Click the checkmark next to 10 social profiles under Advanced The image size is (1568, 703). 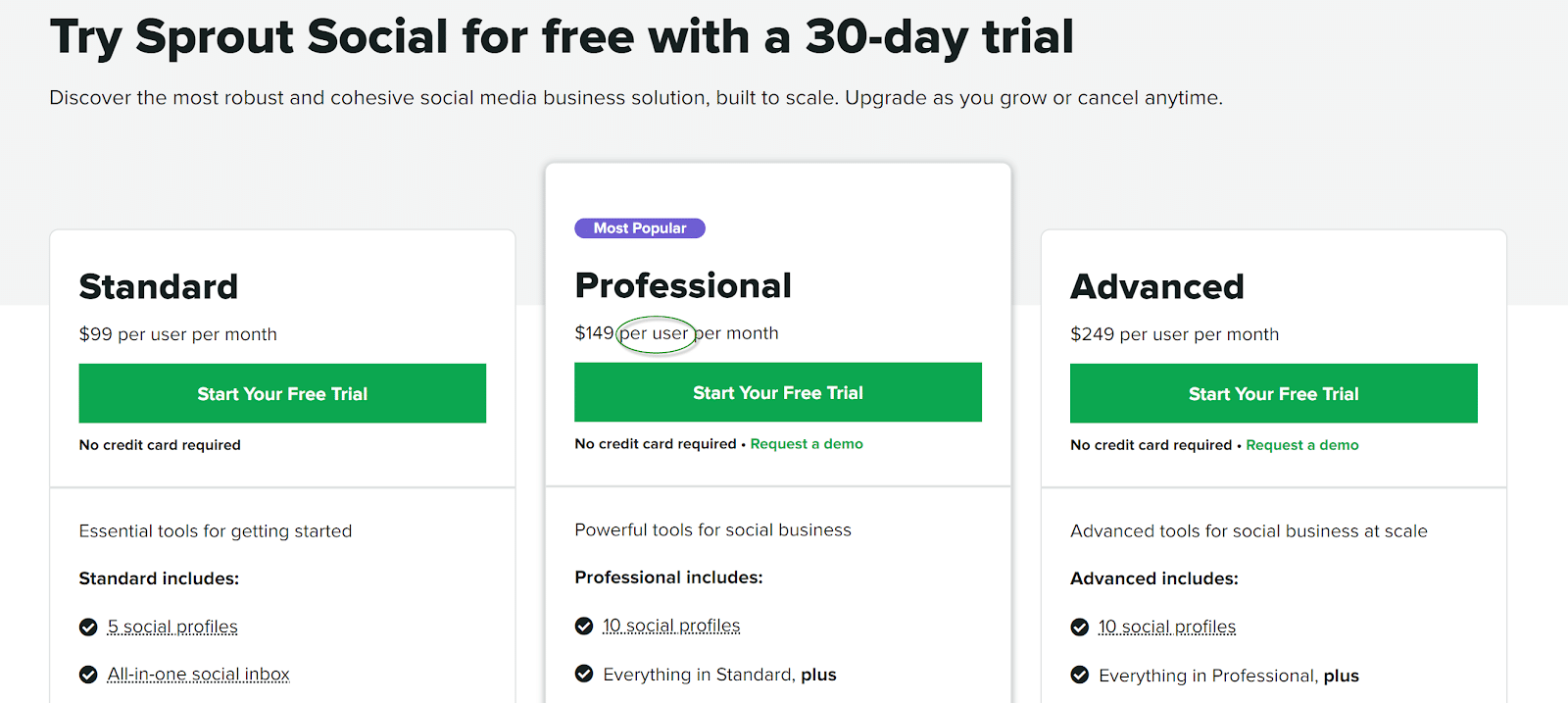[x=1080, y=626]
